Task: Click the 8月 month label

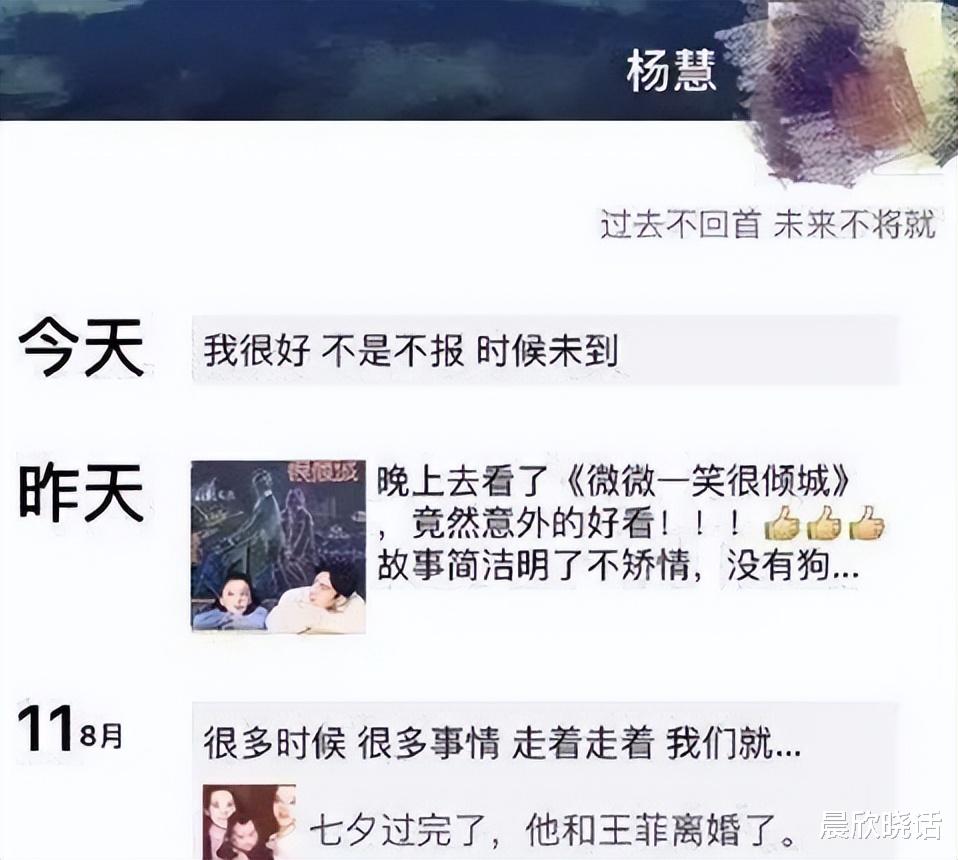Action: 101,736
